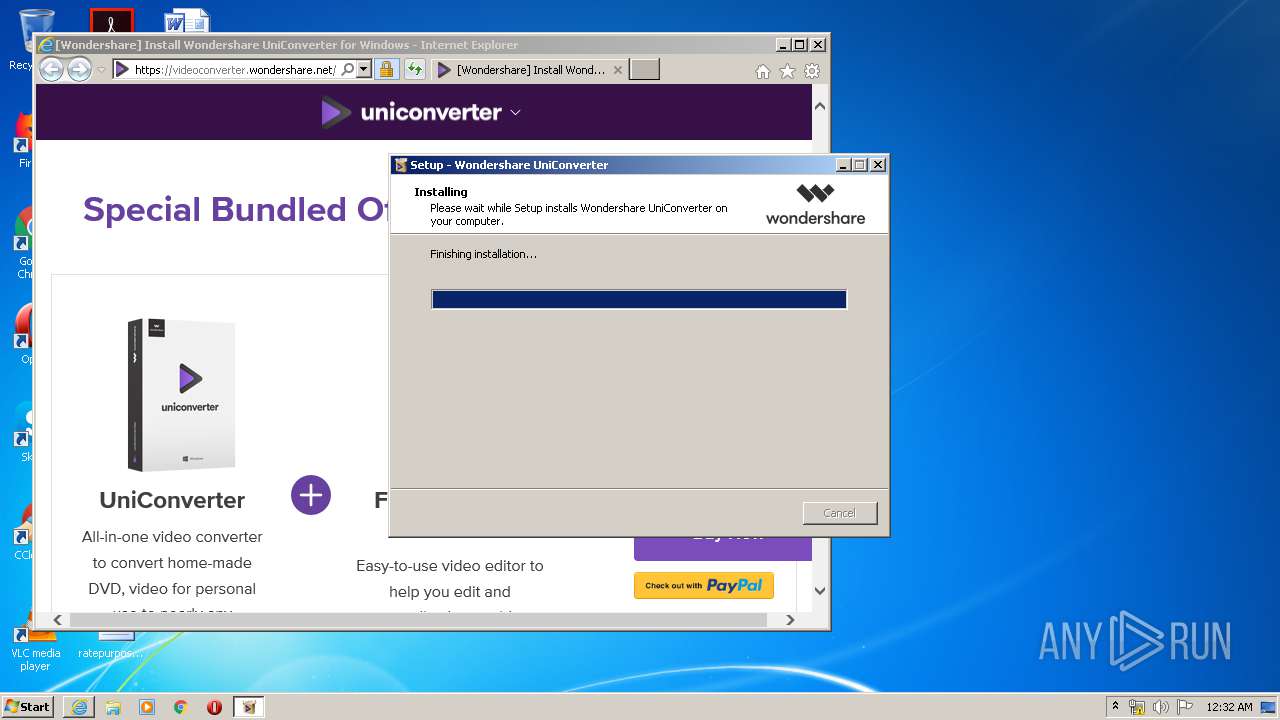Image resolution: width=1280 pixels, height=720 pixels.
Task: Open the VLC media player shortcut
Action: coord(35,645)
